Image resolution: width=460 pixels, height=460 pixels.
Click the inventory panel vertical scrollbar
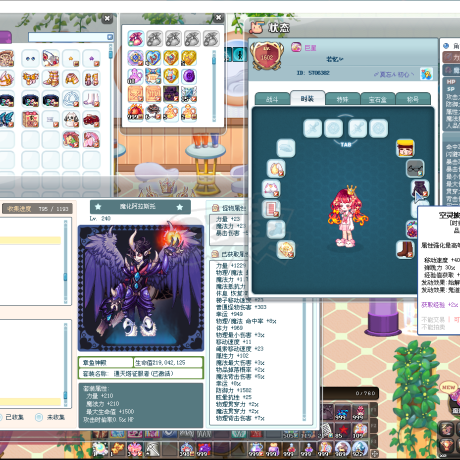(214, 86)
